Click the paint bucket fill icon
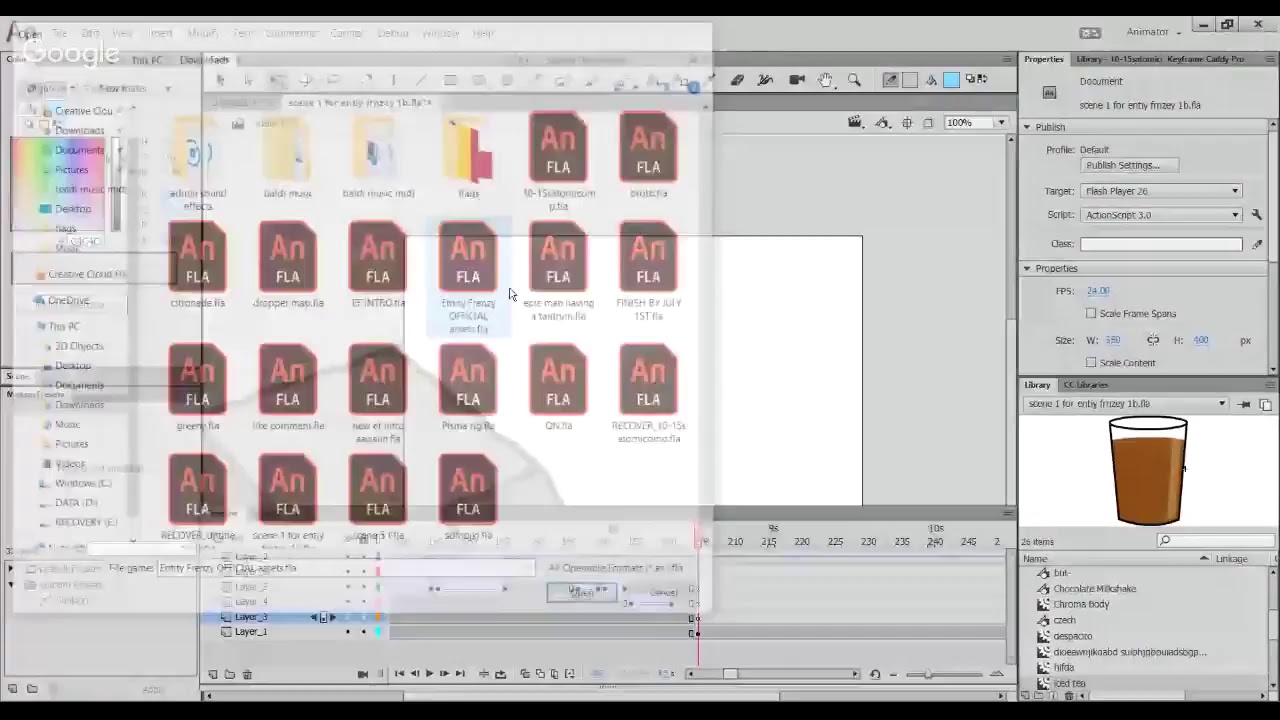Screen dimensions: 1280x720 tap(932, 80)
